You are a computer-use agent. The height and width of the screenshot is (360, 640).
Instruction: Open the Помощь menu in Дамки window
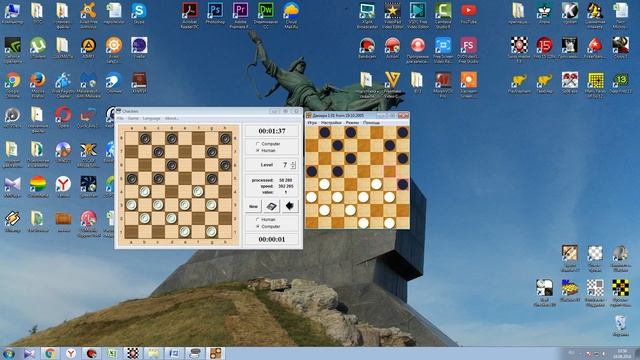tap(371, 122)
